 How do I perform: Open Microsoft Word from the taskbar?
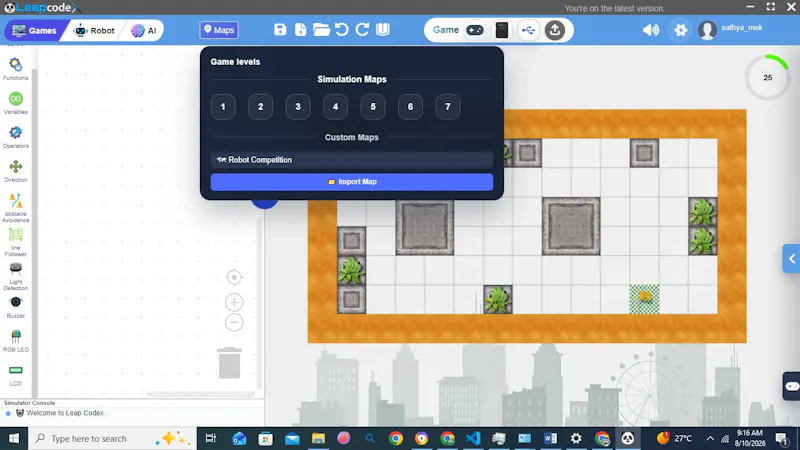coord(550,438)
